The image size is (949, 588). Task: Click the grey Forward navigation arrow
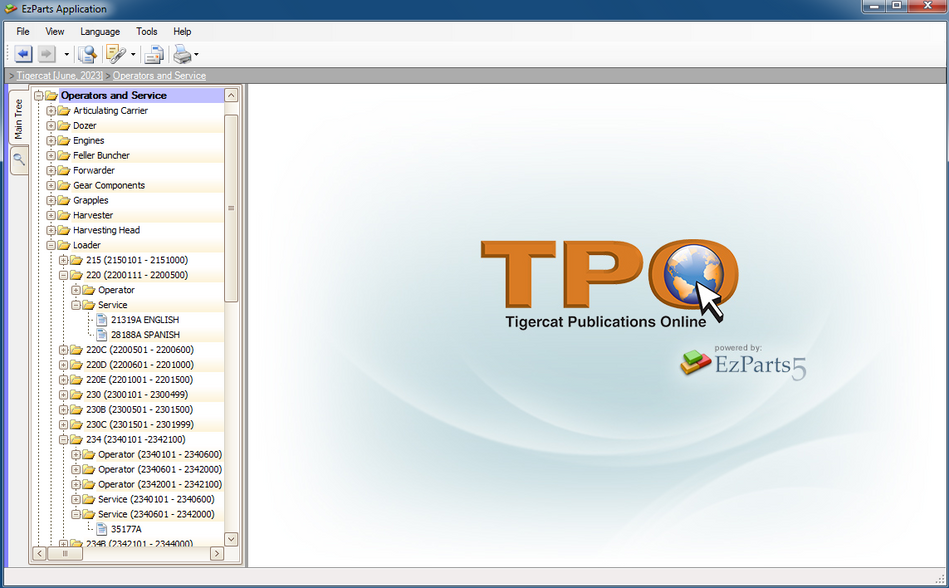[x=47, y=54]
